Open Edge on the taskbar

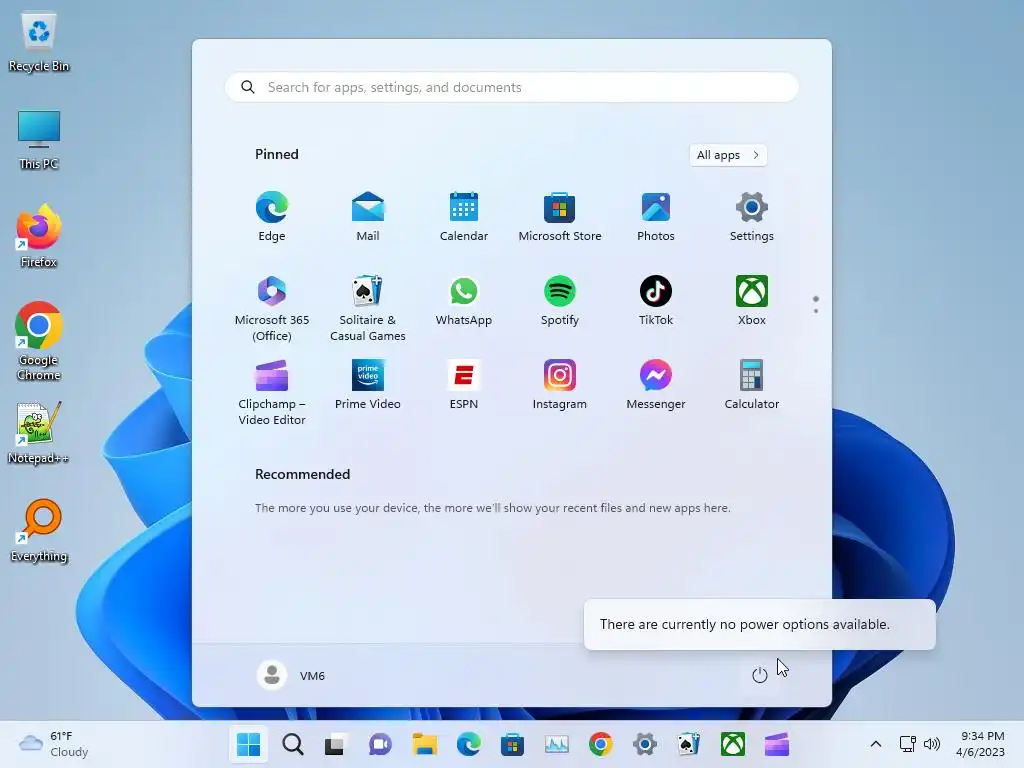point(468,744)
